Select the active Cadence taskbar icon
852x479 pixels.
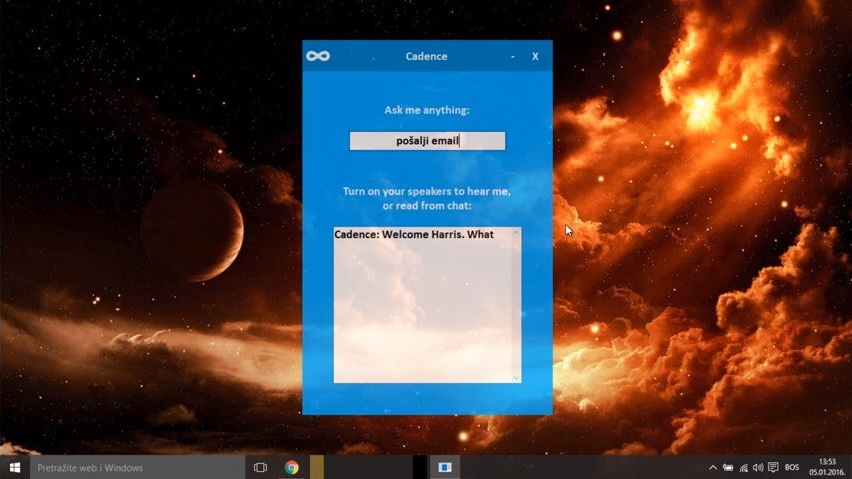(x=445, y=467)
